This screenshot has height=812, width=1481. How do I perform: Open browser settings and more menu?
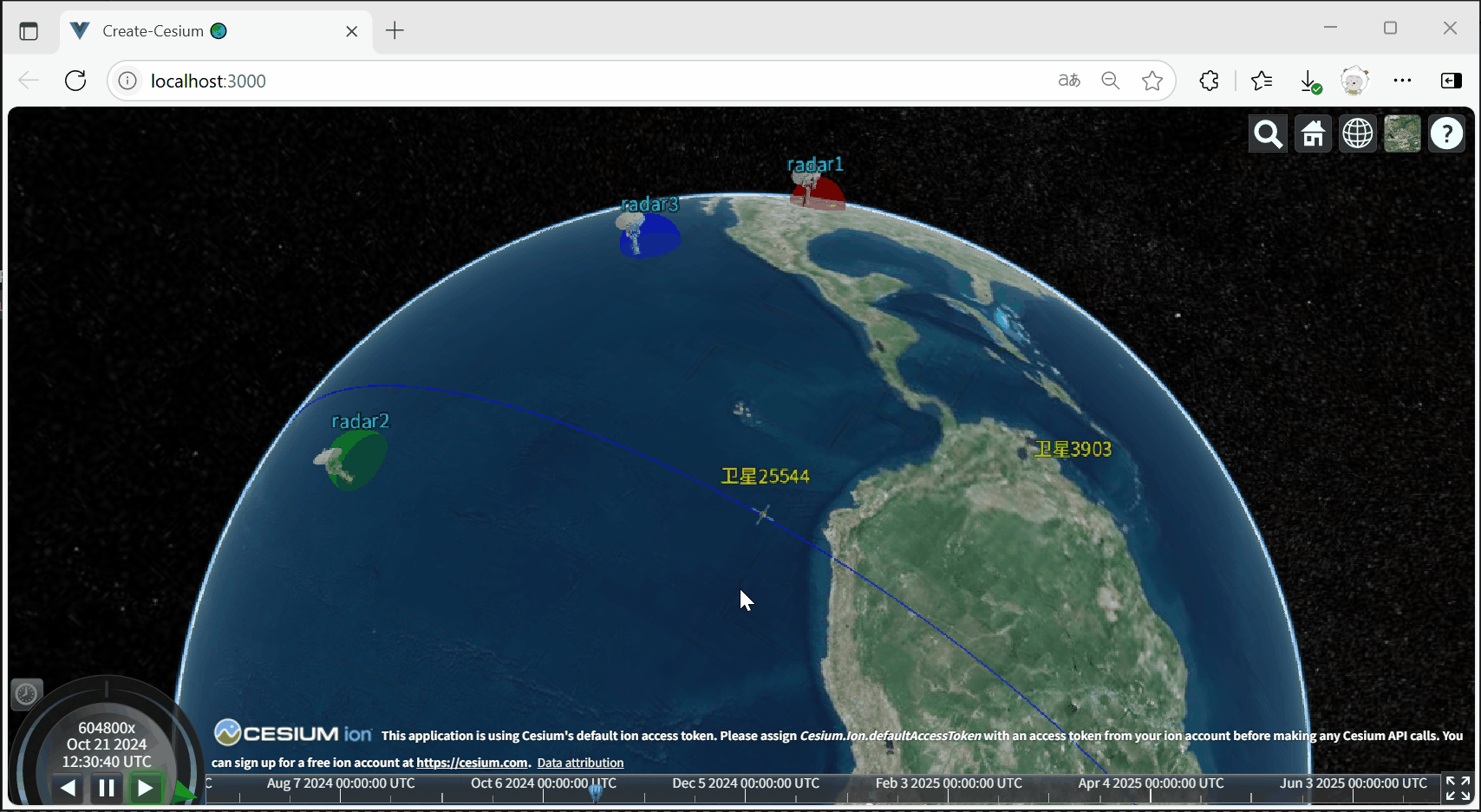click(x=1402, y=81)
